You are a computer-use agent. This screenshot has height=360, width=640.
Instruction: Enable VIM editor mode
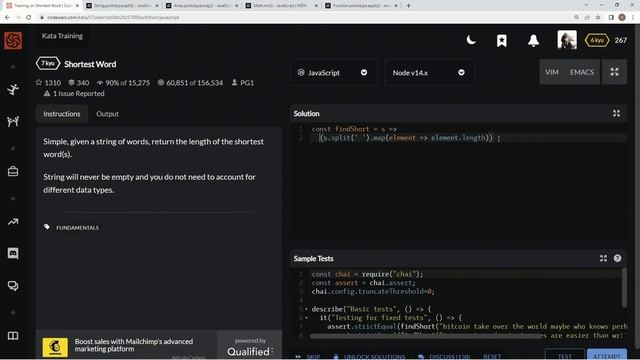coord(551,72)
